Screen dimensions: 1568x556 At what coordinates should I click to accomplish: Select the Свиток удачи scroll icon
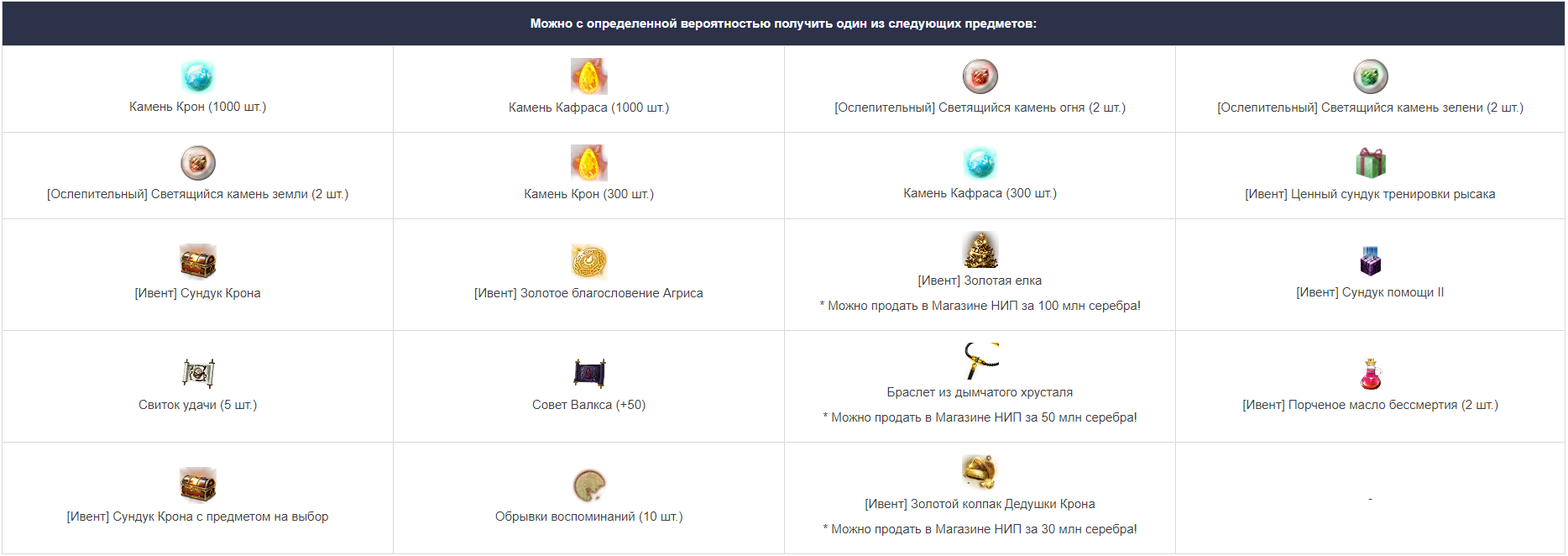click(197, 373)
